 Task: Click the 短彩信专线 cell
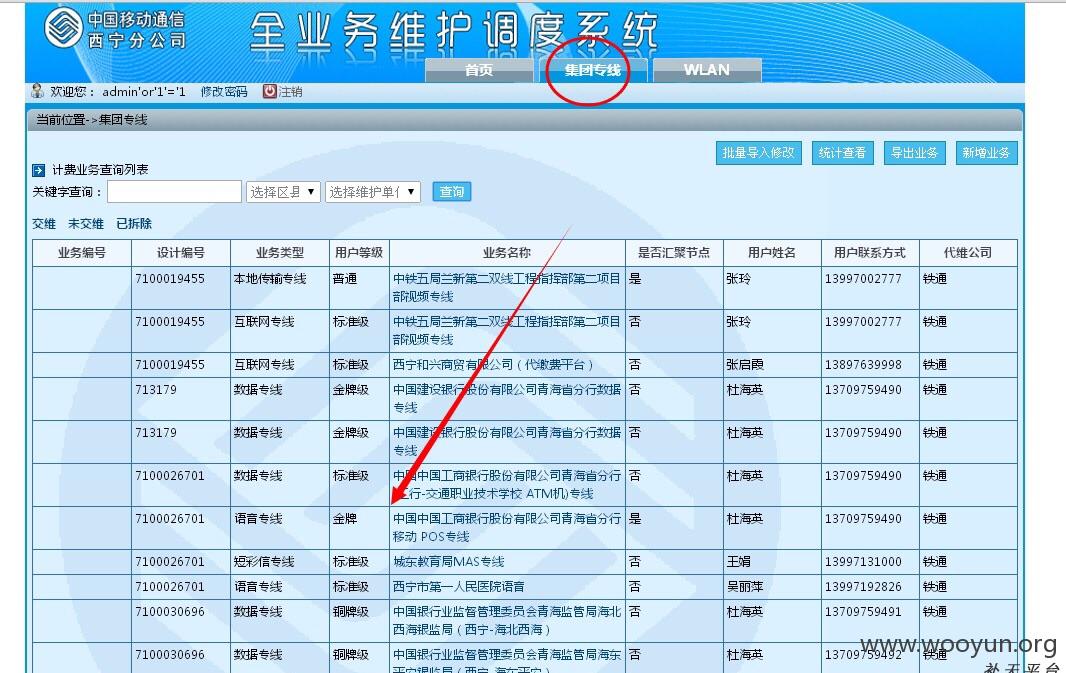264,562
